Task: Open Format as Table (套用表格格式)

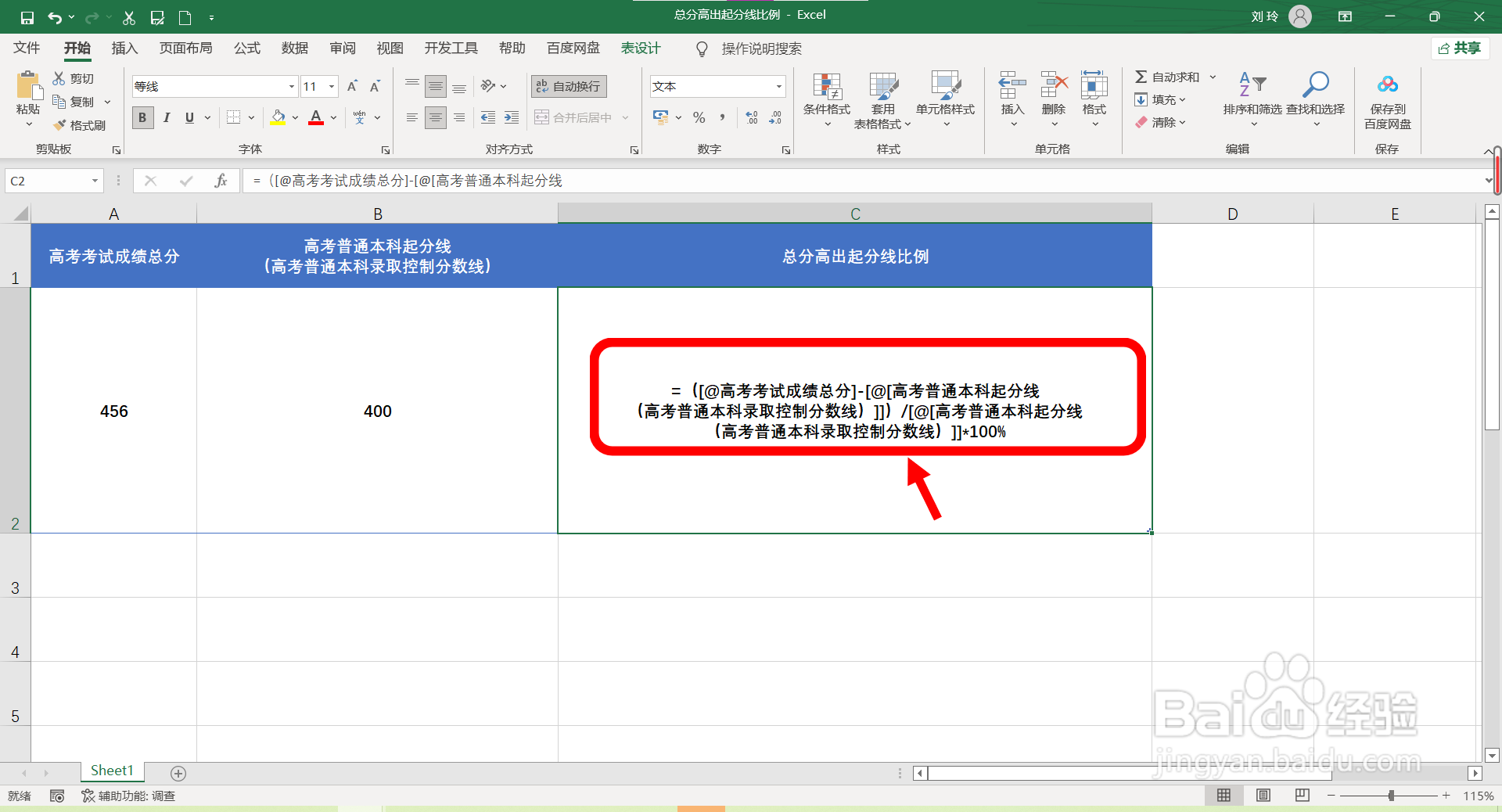Action: [883, 100]
